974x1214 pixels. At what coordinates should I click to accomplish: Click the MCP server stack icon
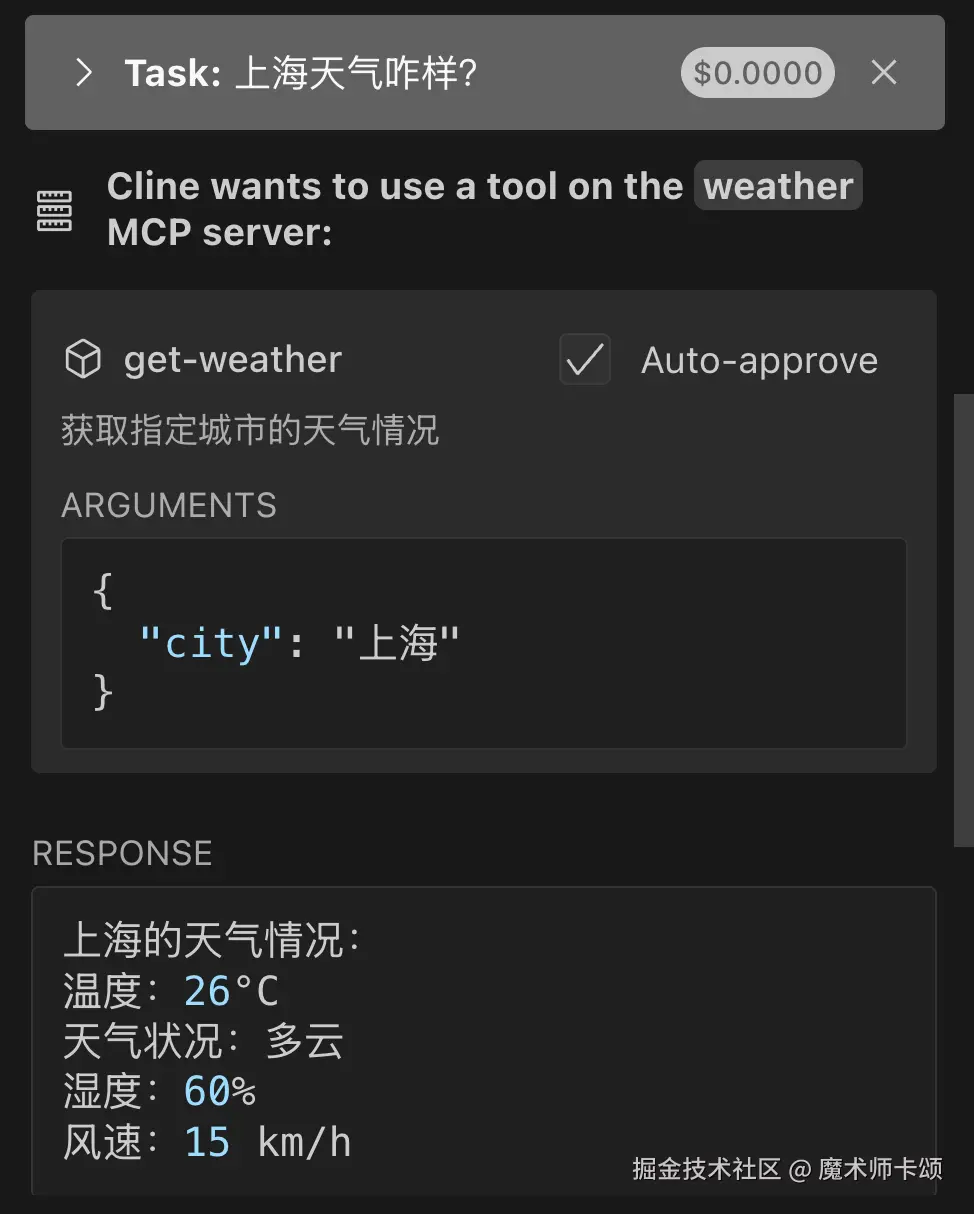tap(55, 210)
